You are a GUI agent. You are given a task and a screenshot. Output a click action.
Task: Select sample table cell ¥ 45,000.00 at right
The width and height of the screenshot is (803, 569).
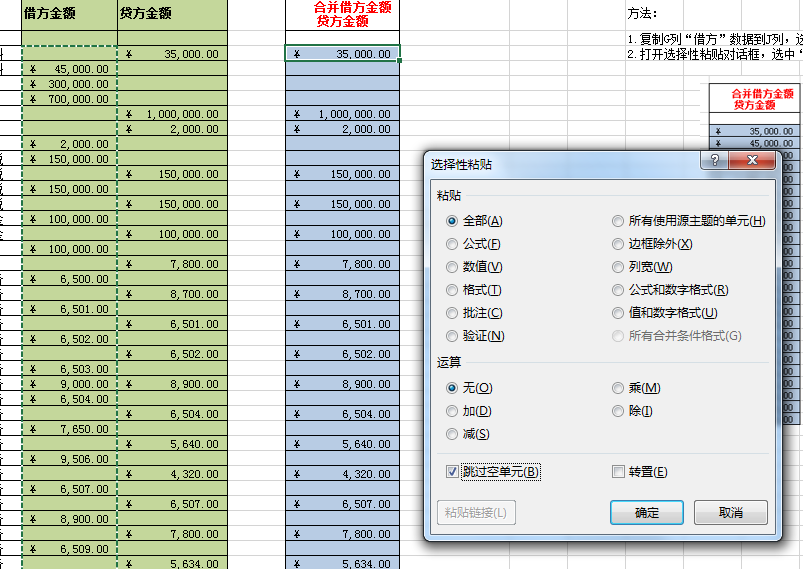[x=755, y=143]
